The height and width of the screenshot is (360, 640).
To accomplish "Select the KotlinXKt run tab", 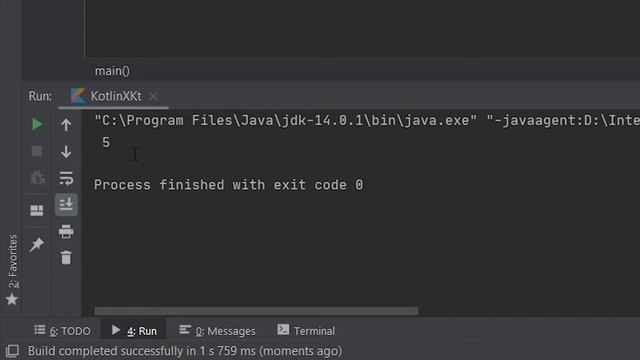I will (113, 96).
